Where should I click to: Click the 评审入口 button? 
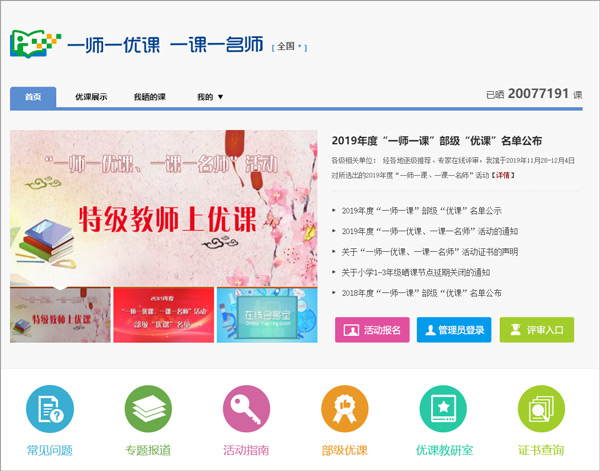(x=537, y=330)
